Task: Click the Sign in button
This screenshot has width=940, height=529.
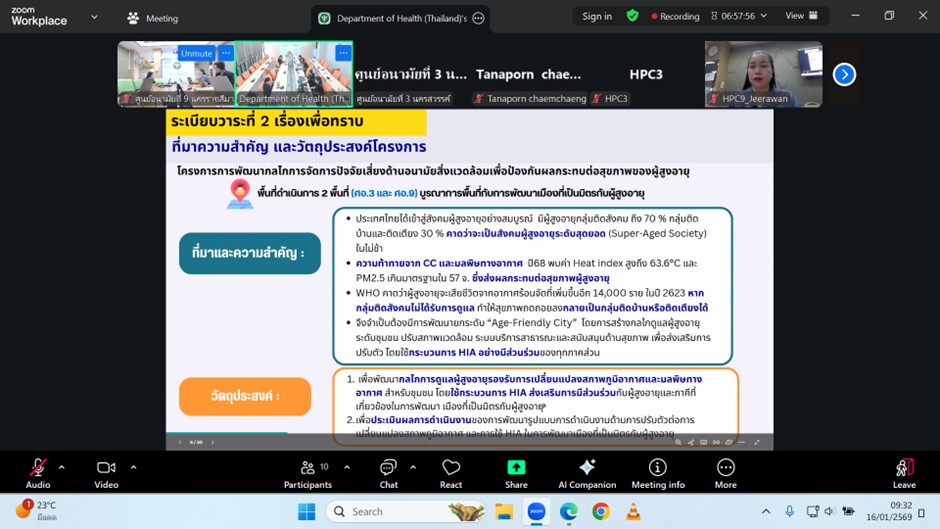Action: pyautogui.click(x=597, y=16)
